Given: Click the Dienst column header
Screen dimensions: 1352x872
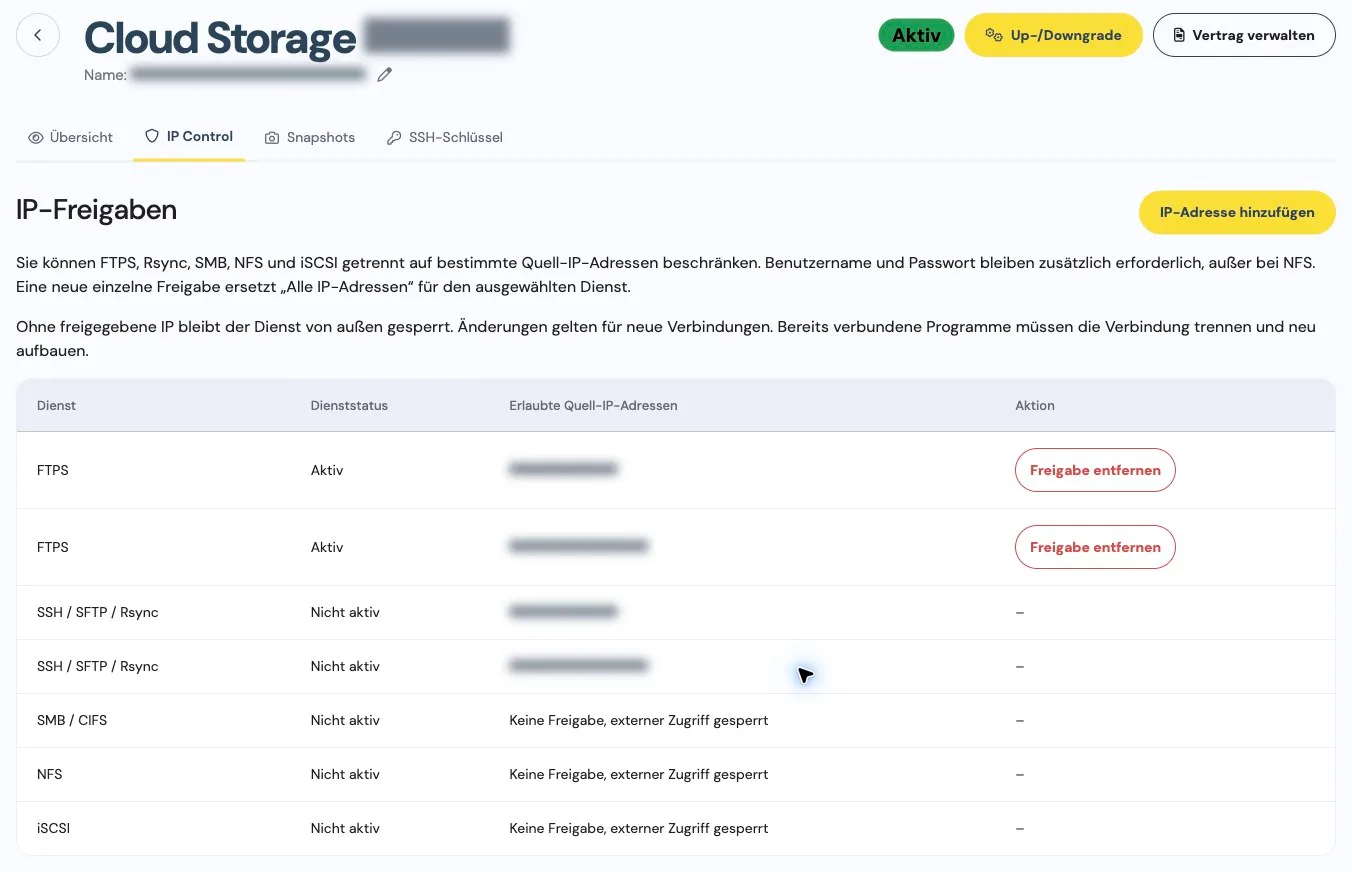Looking at the screenshot, I should point(56,405).
